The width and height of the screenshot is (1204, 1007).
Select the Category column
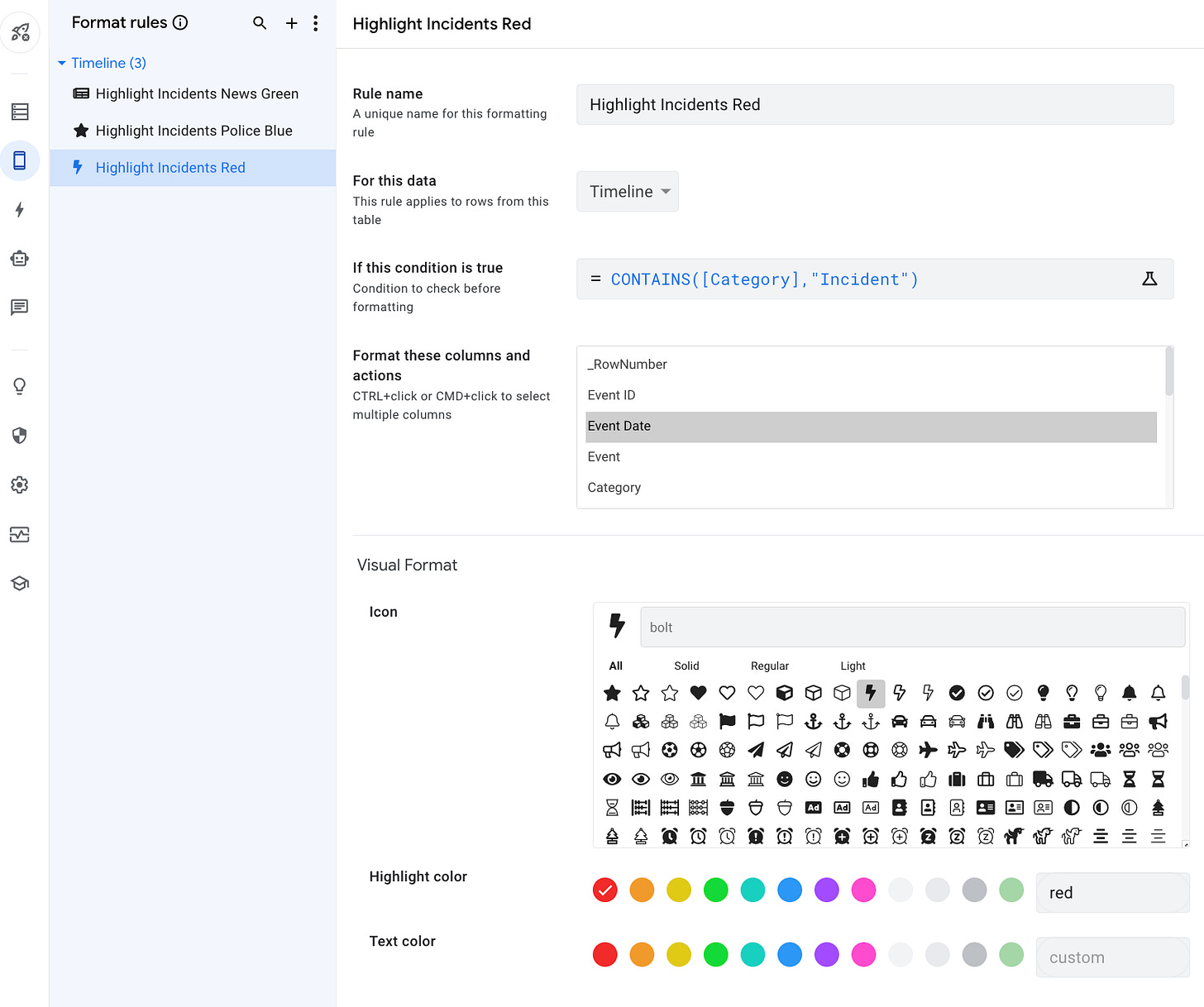(871, 488)
